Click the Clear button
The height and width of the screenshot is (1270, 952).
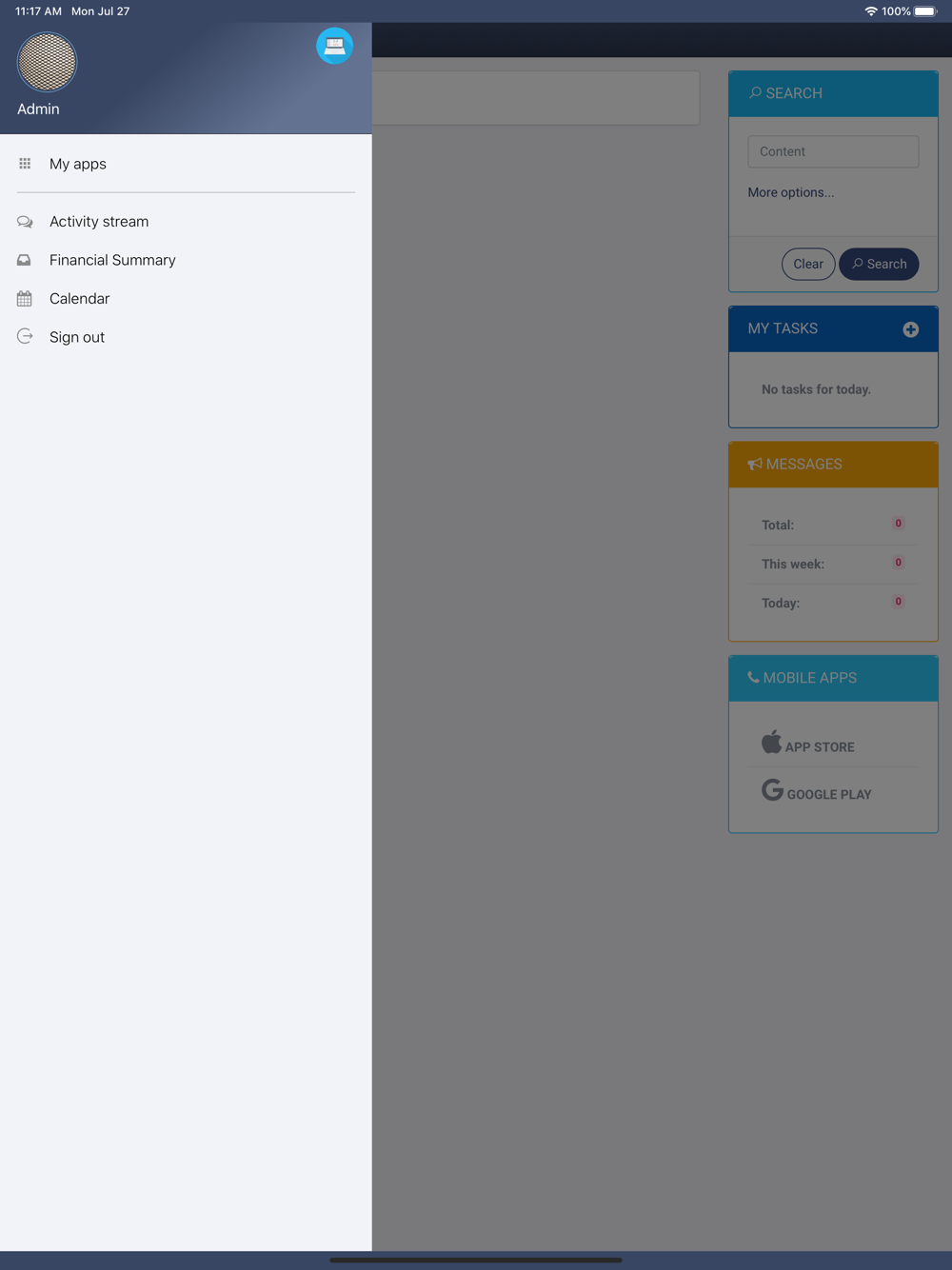pyautogui.click(x=808, y=265)
